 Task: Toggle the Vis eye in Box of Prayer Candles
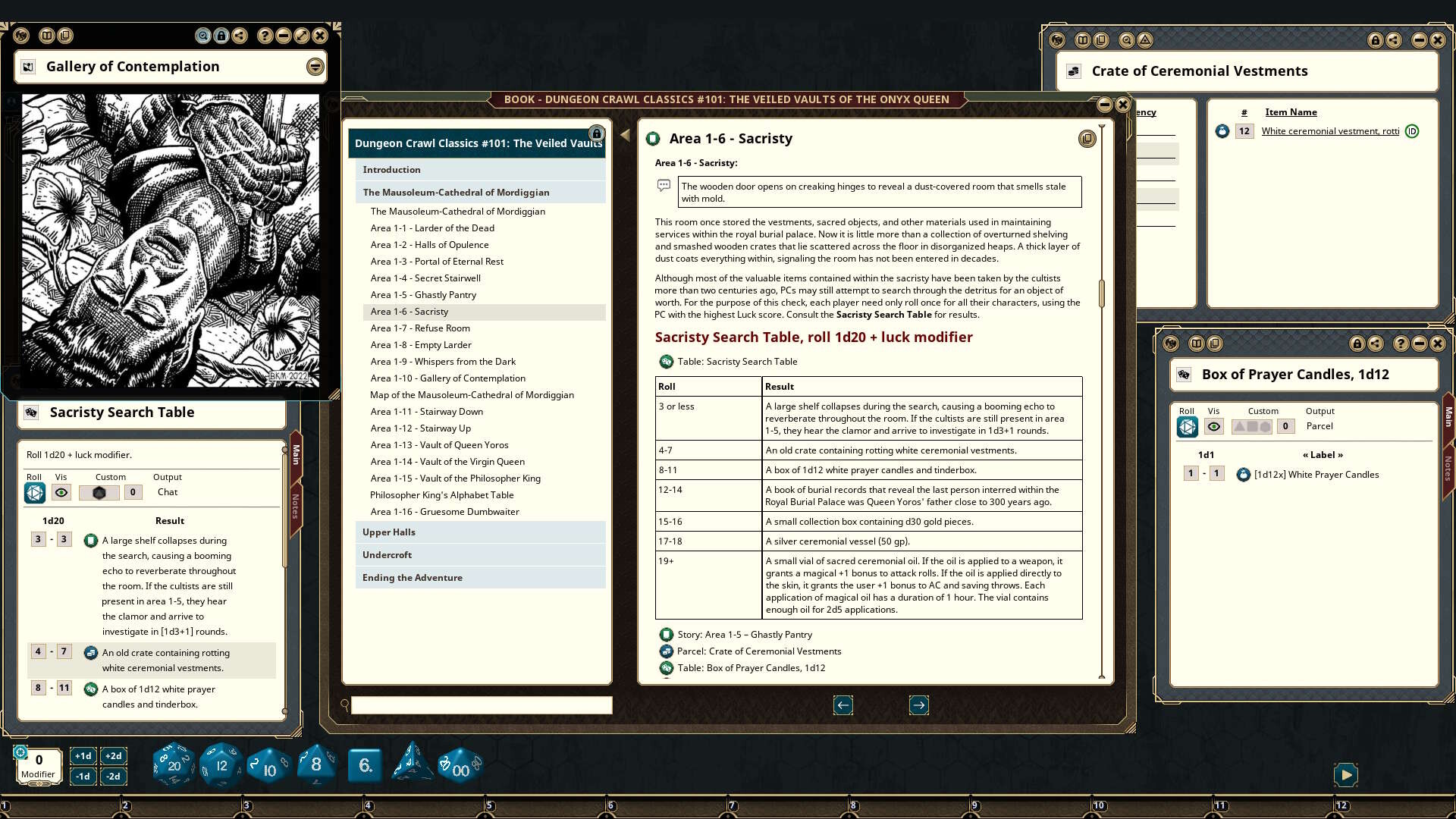[1214, 426]
